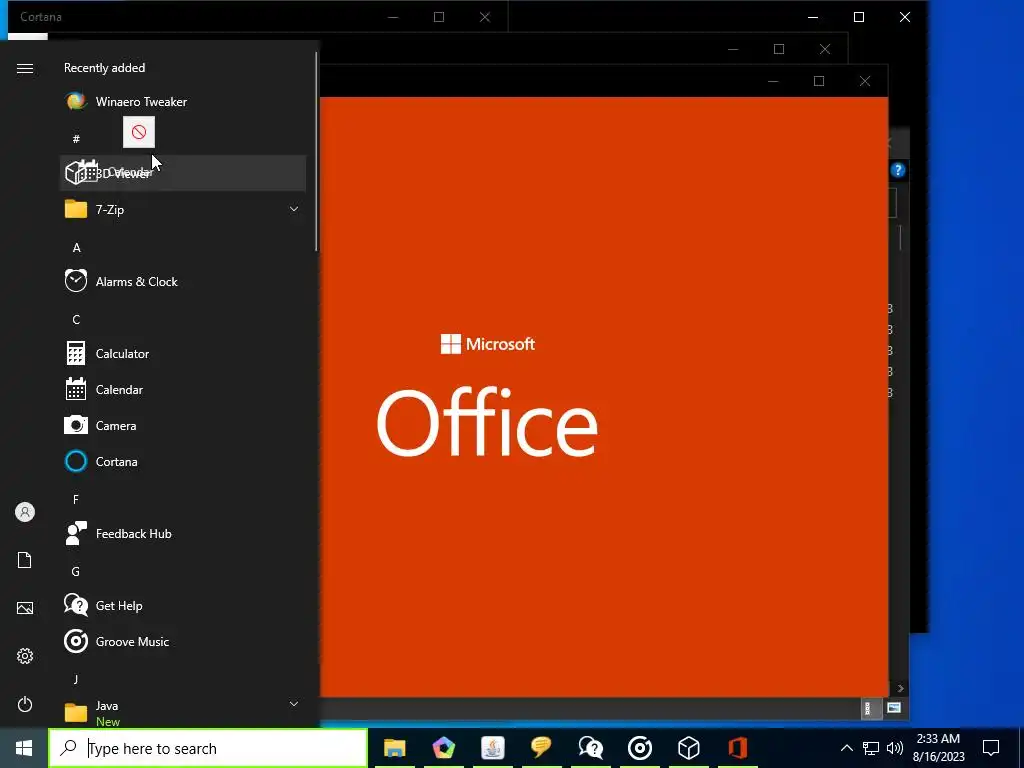Open the volume tray icon
This screenshot has width=1024, height=768.
[895, 748]
